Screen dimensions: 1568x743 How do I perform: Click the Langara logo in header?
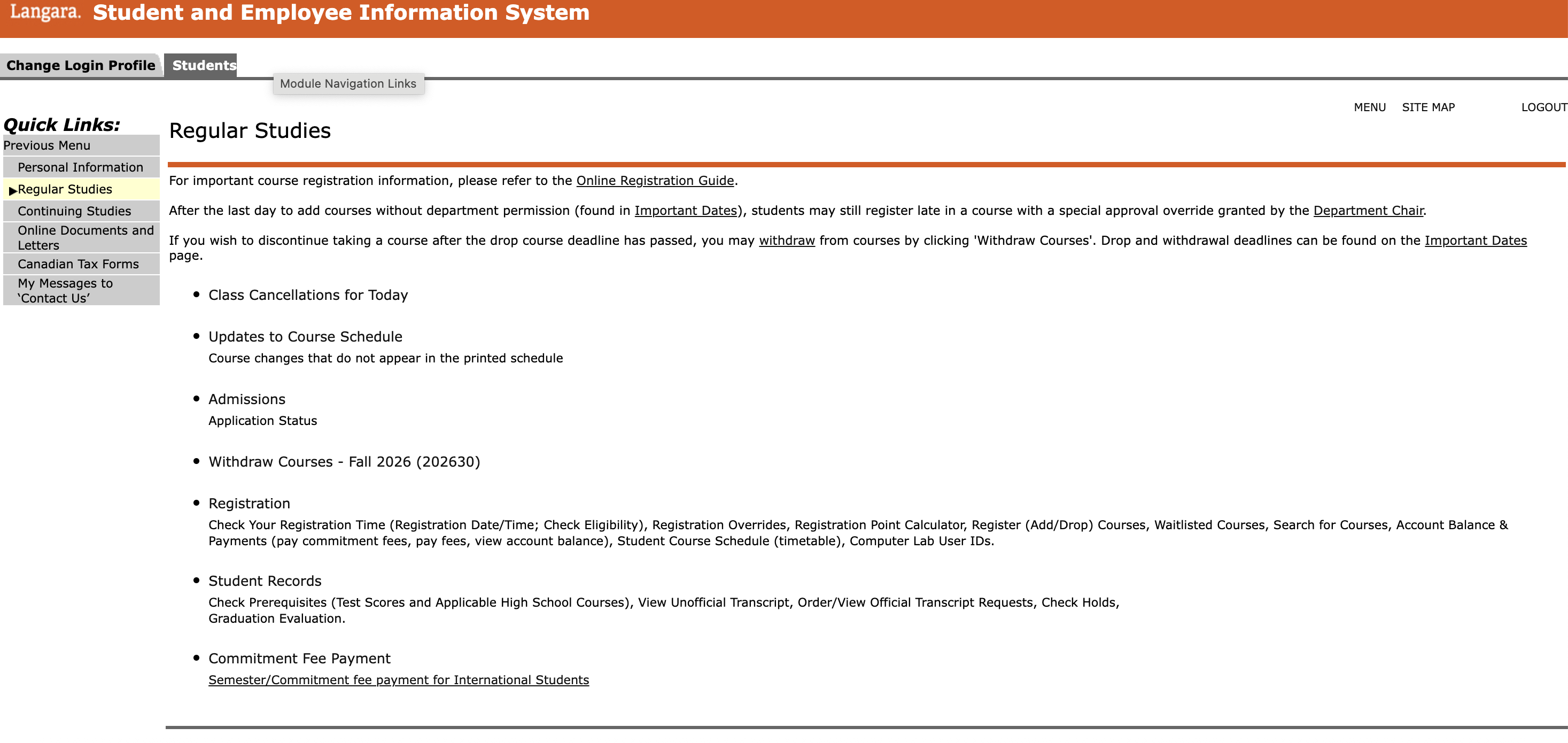(x=45, y=12)
